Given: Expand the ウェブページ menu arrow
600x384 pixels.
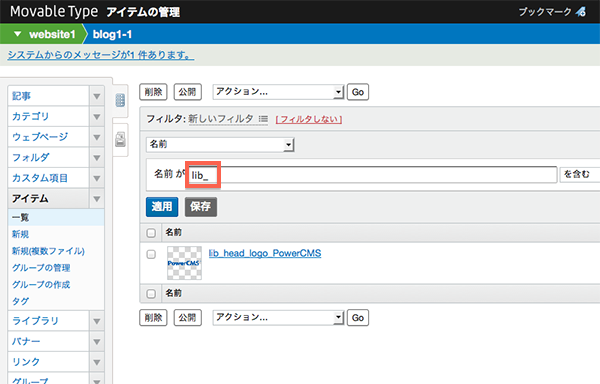Looking at the screenshot, I should 97,137.
